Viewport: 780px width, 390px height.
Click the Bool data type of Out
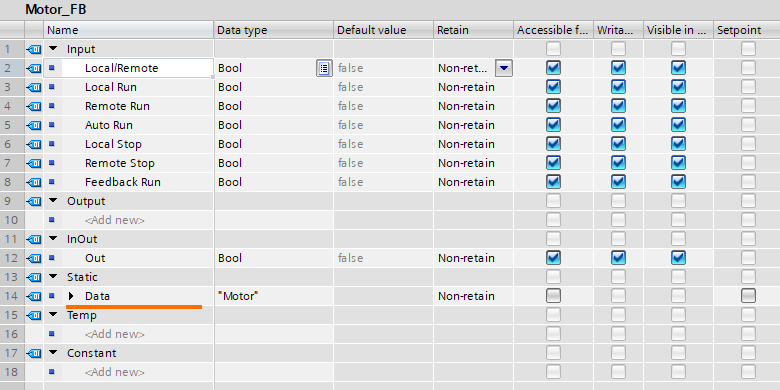(x=274, y=258)
